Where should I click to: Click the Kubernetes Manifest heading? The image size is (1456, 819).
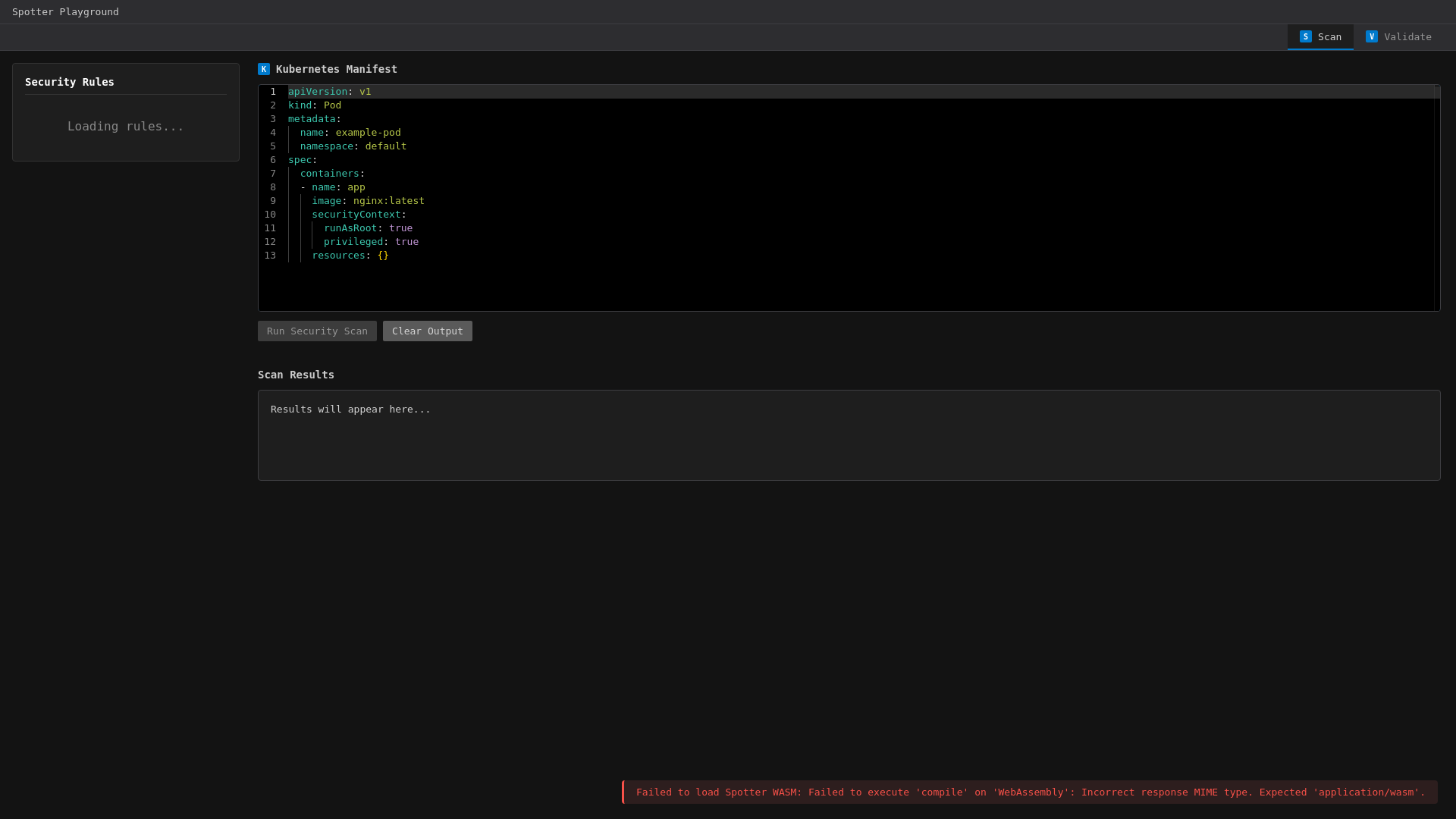pyautogui.click(x=337, y=70)
